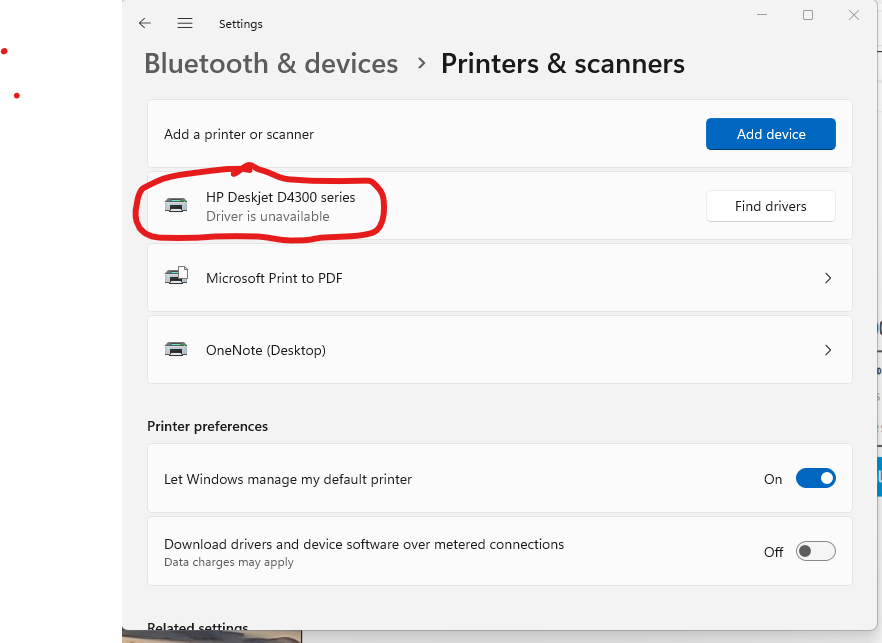Click the Add device button
Image resolution: width=882 pixels, height=643 pixels.
pyautogui.click(x=771, y=134)
